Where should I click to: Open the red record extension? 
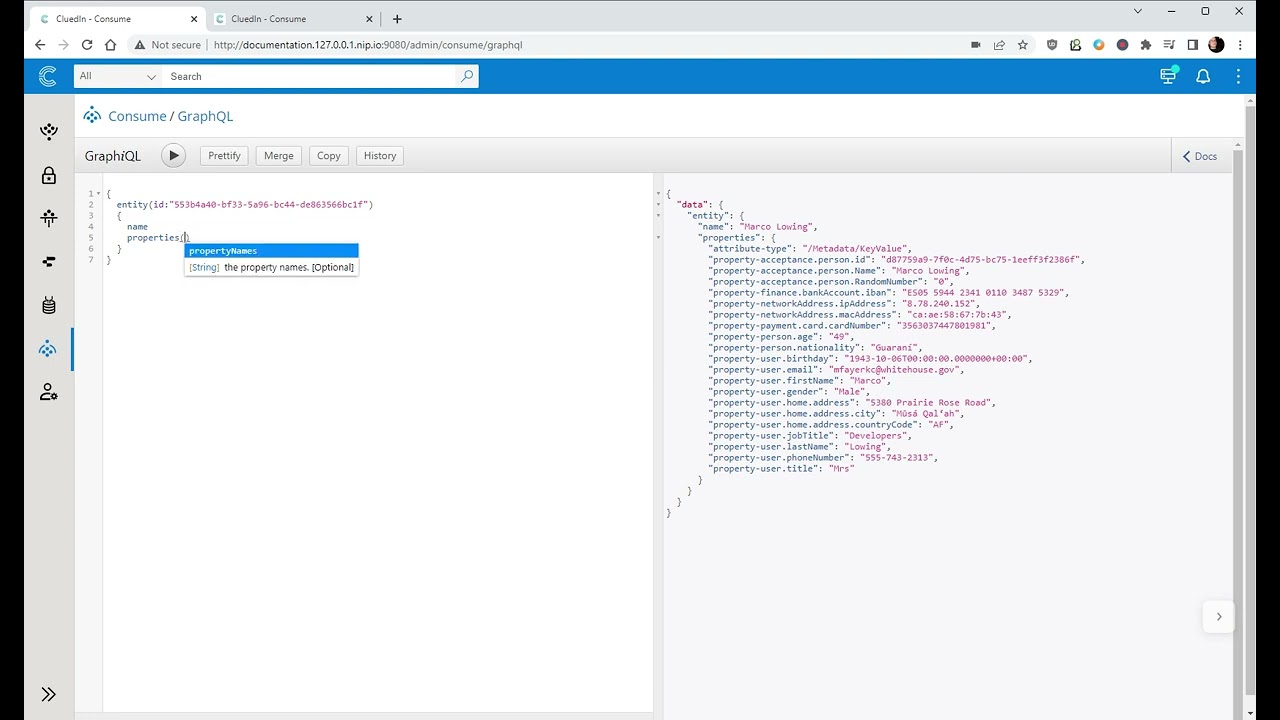coord(1122,45)
